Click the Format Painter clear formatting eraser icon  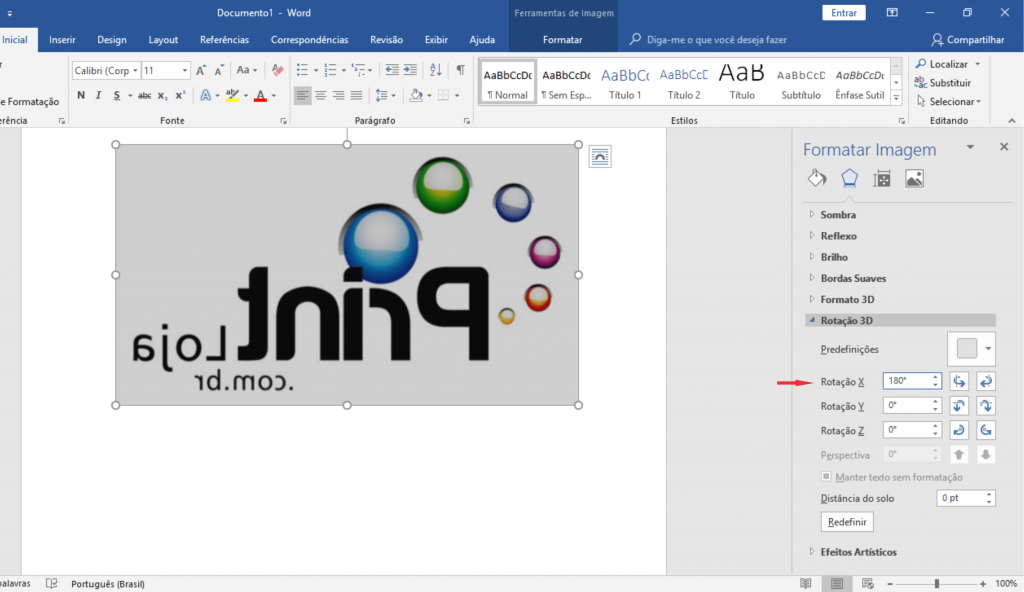[277, 70]
